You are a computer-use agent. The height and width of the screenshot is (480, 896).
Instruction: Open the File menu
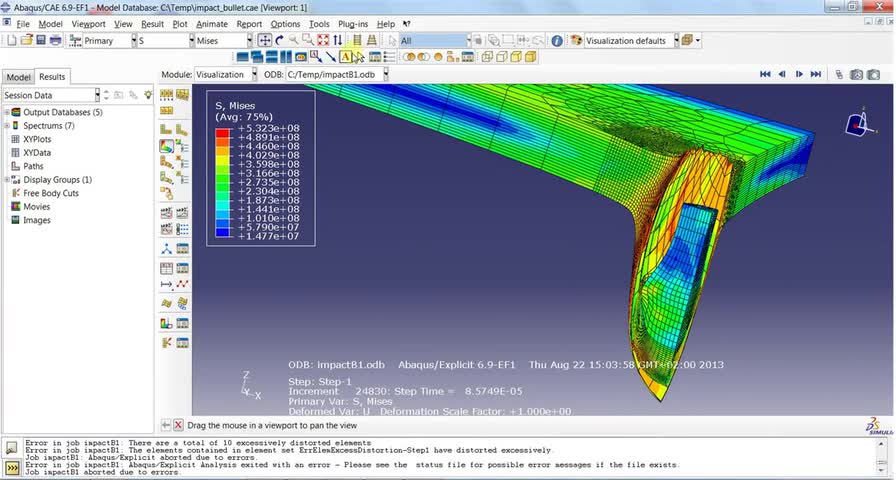(23, 24)
